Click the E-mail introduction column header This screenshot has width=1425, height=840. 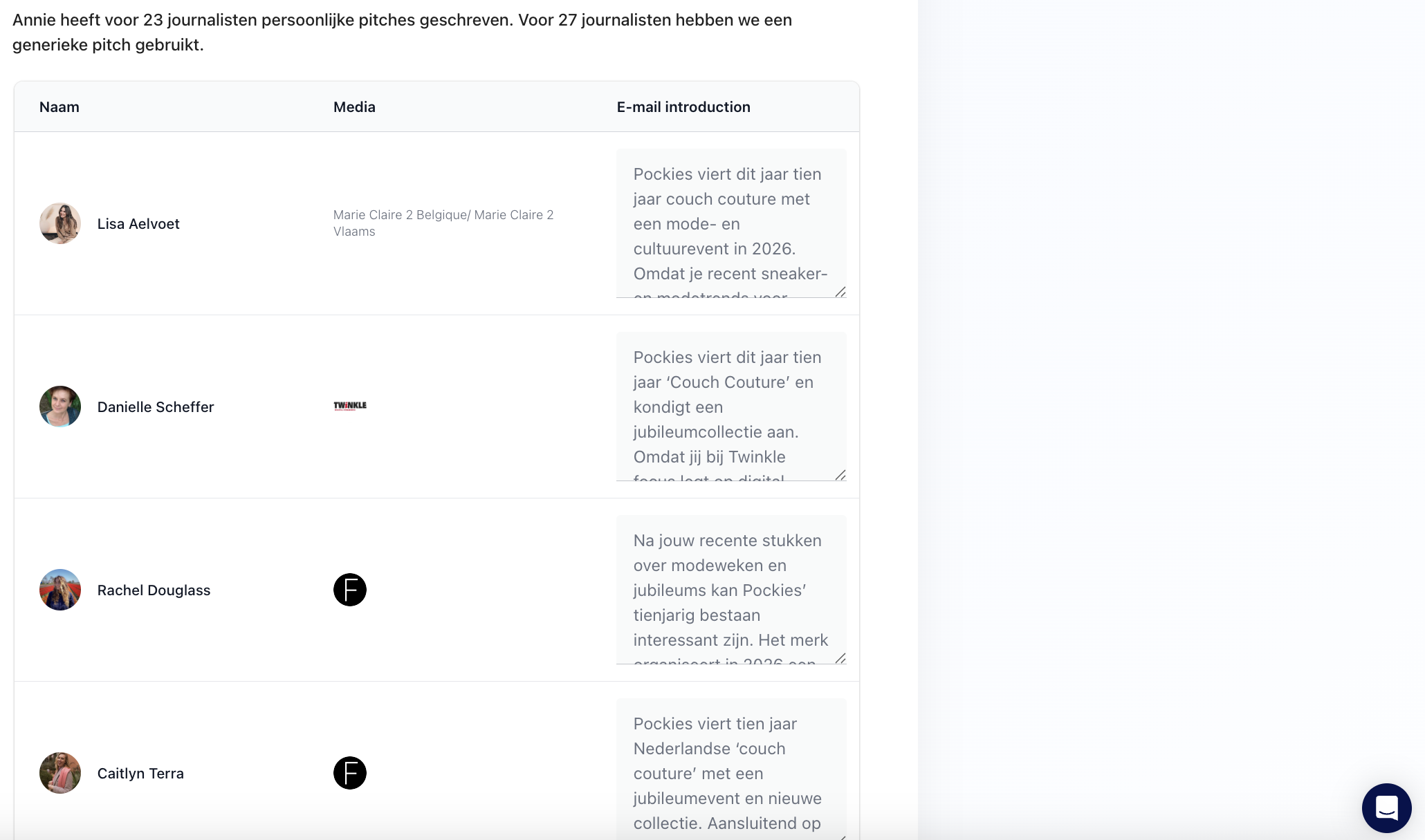(x=683, y=106)
